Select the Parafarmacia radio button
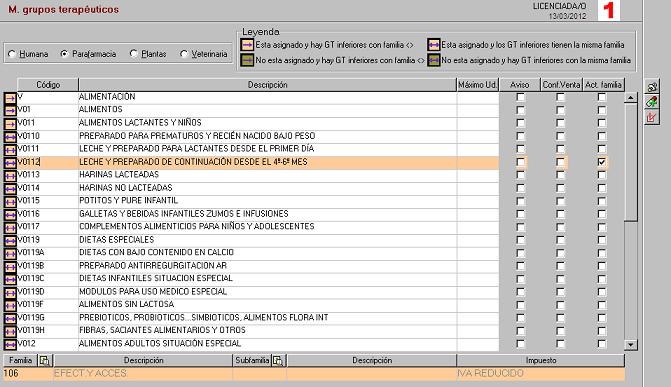 pos(64,54)
